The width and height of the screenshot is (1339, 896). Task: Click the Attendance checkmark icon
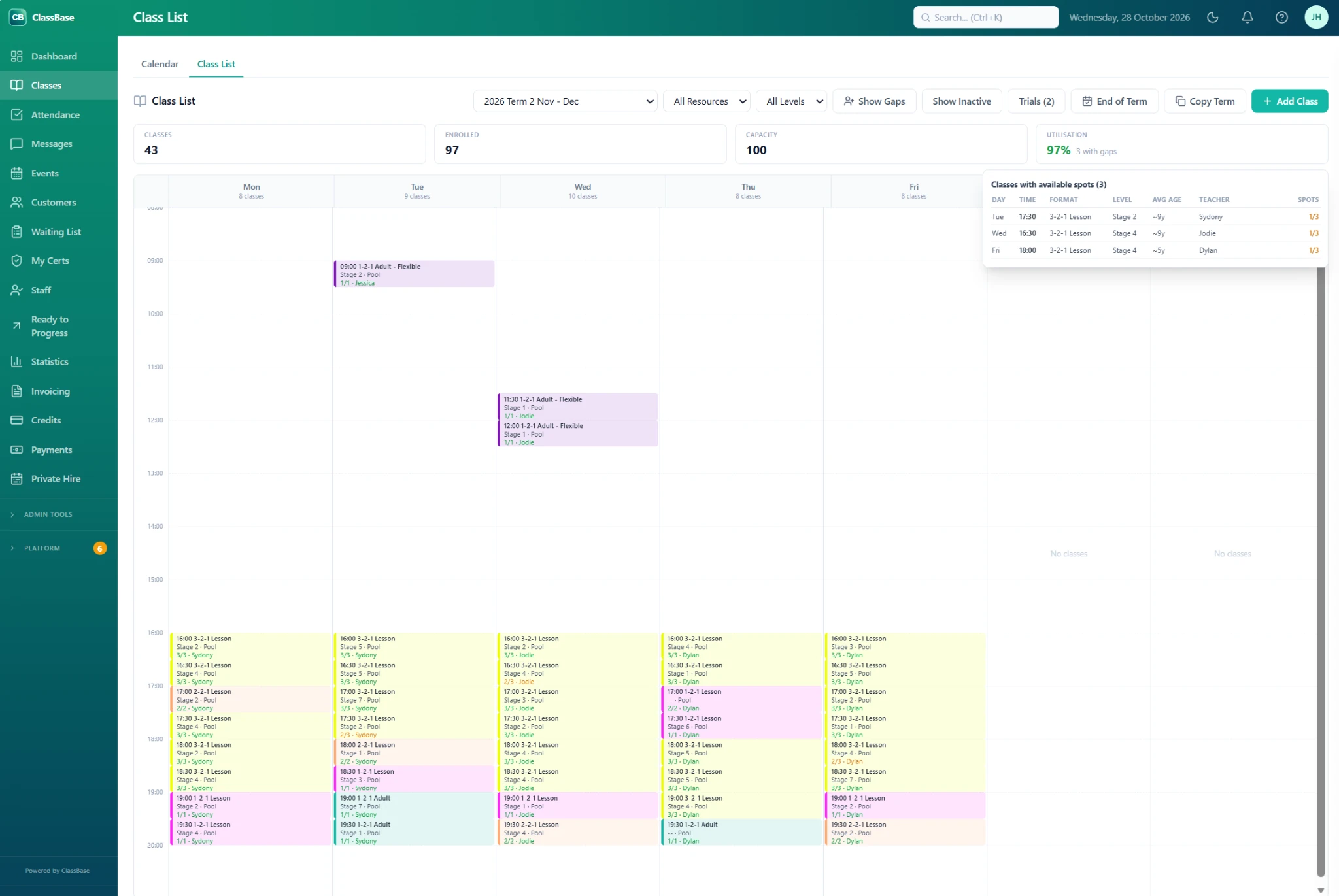click(x=17, y=114)
